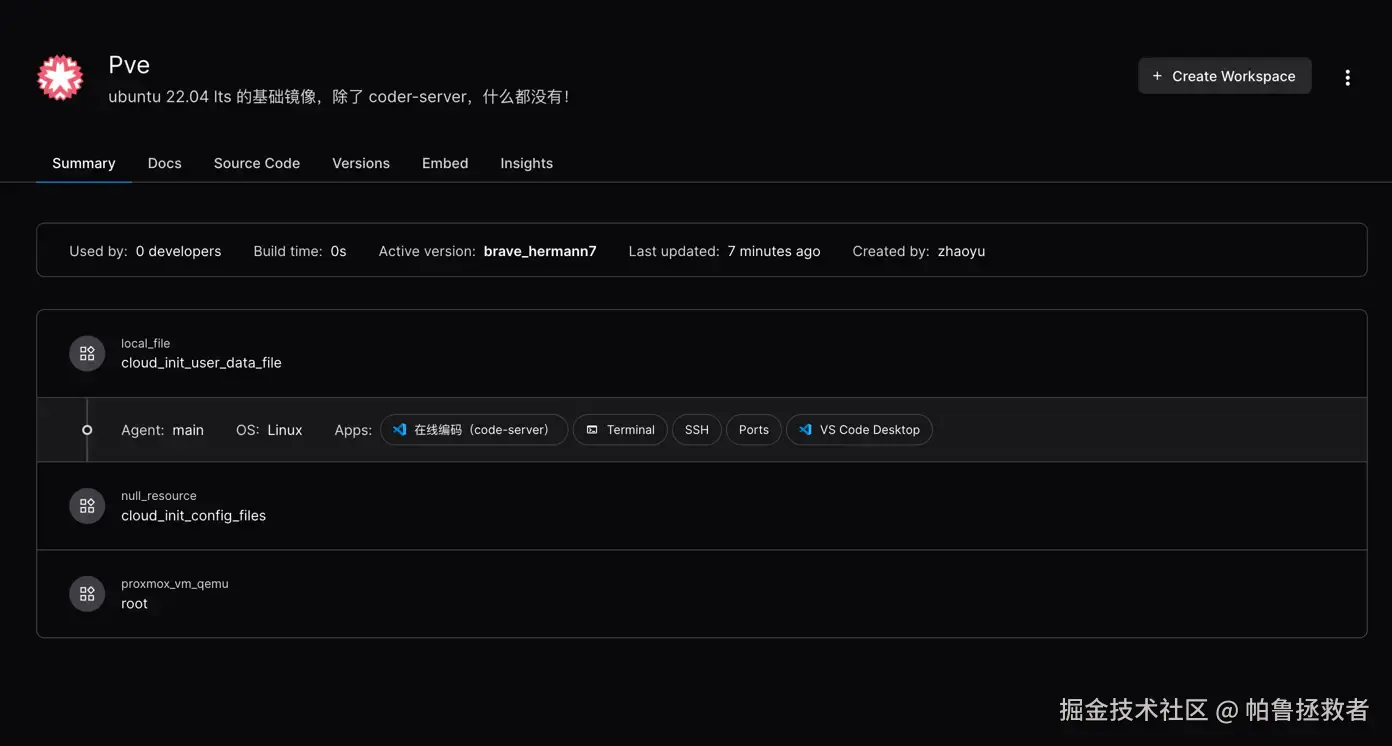Click Last updated 7 minutes ago text
This screenshot has height=746, width=1392.
click(x=724, y=251)
